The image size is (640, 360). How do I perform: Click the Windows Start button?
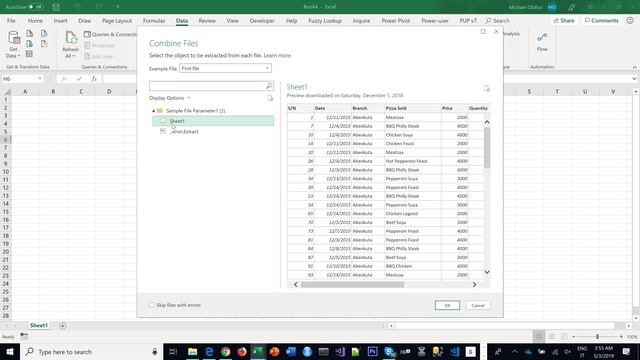[9, 351]
